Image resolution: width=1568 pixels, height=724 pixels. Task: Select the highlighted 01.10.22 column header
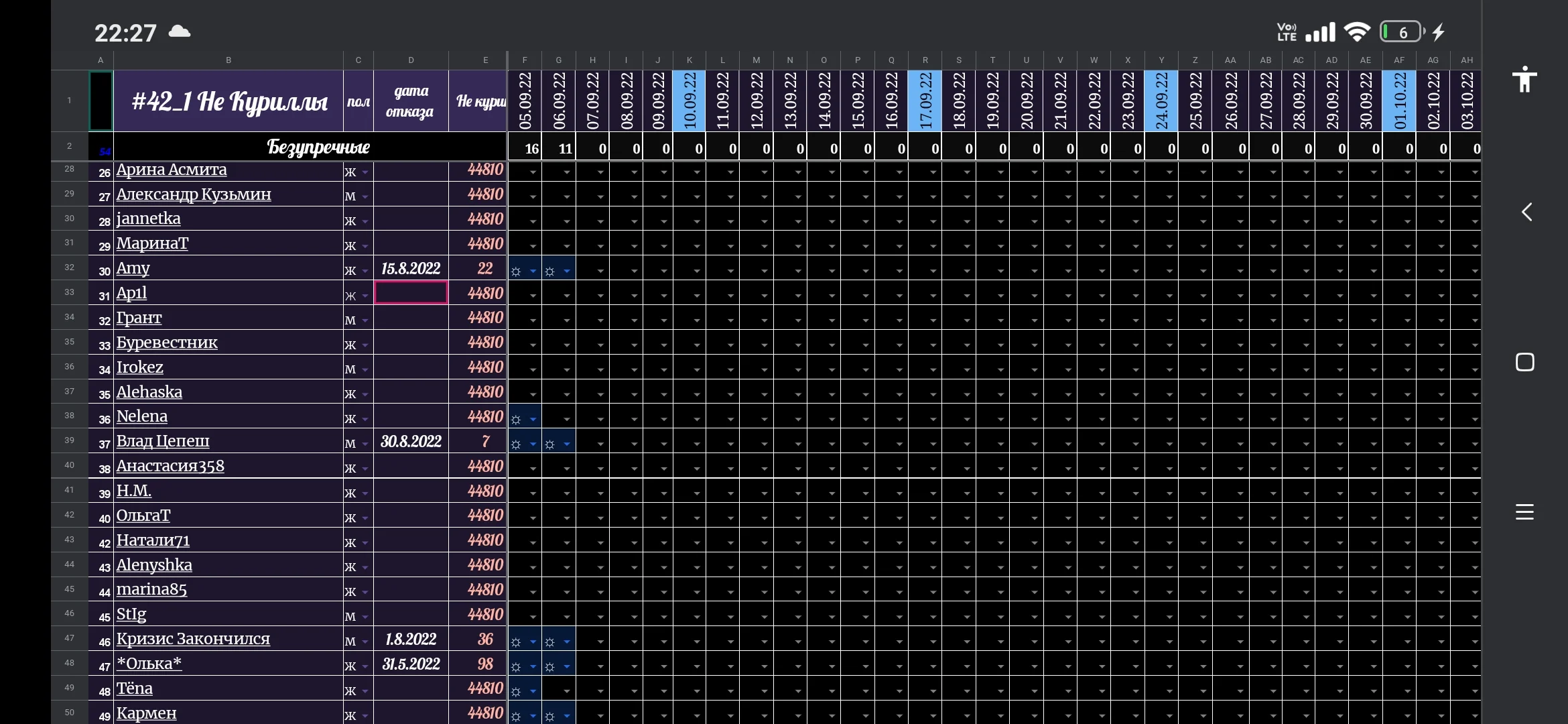click(1399, 101)
